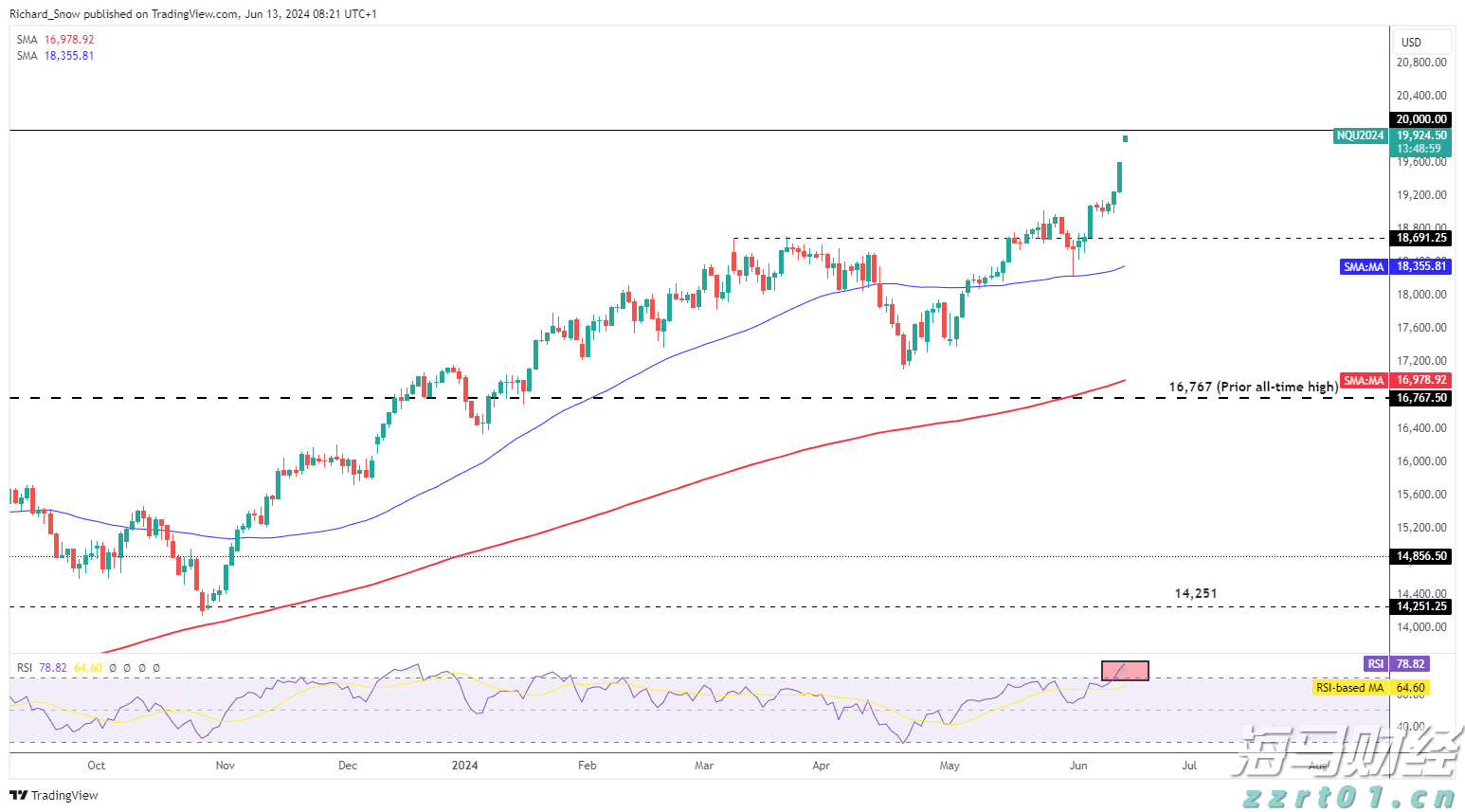Viewport: 1465px width, 812px height.
Task: Click the SMA 18,355.81 legend entry
Action: coord(53,56)
